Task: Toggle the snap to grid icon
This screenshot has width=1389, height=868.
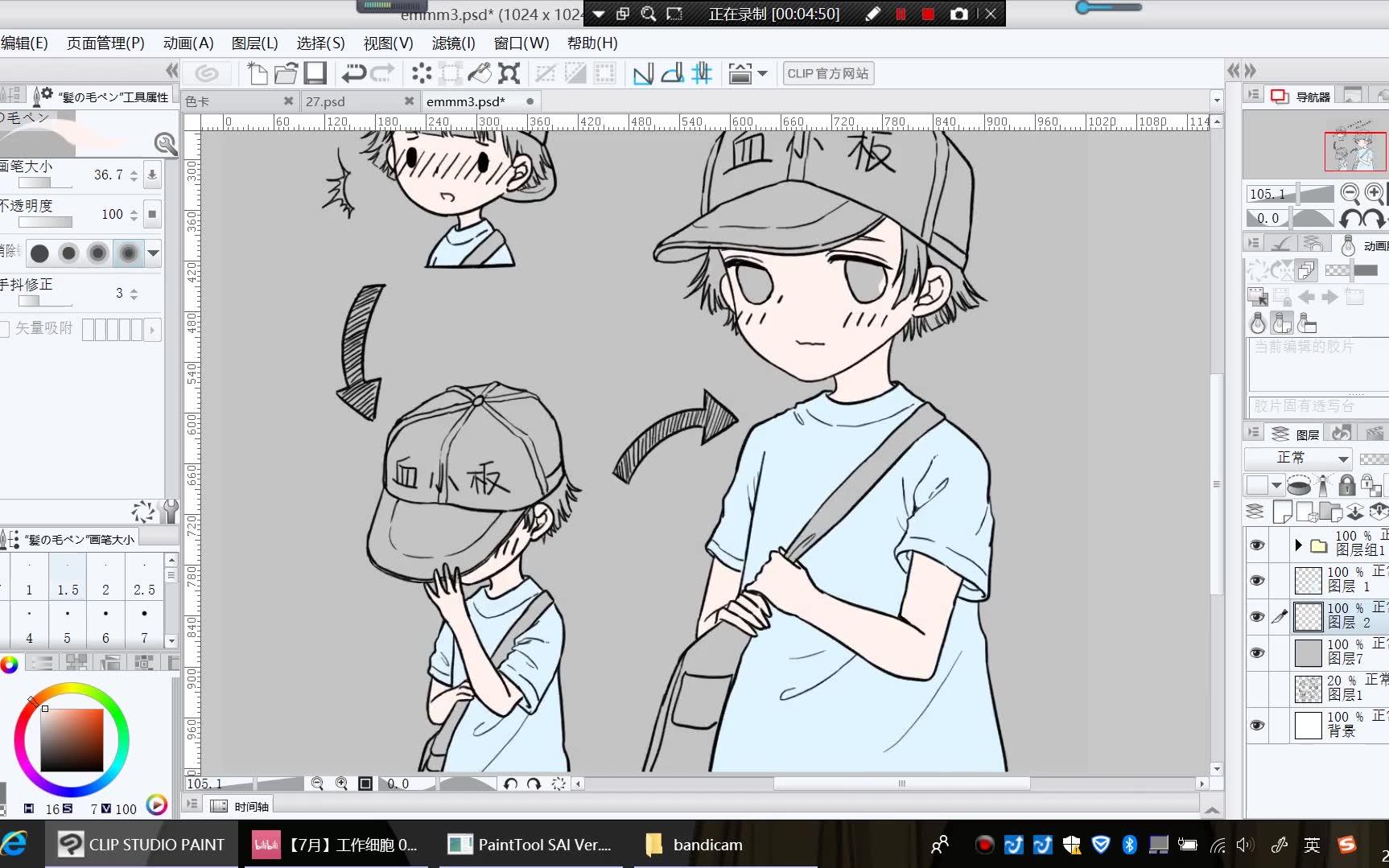Action: 702,74
